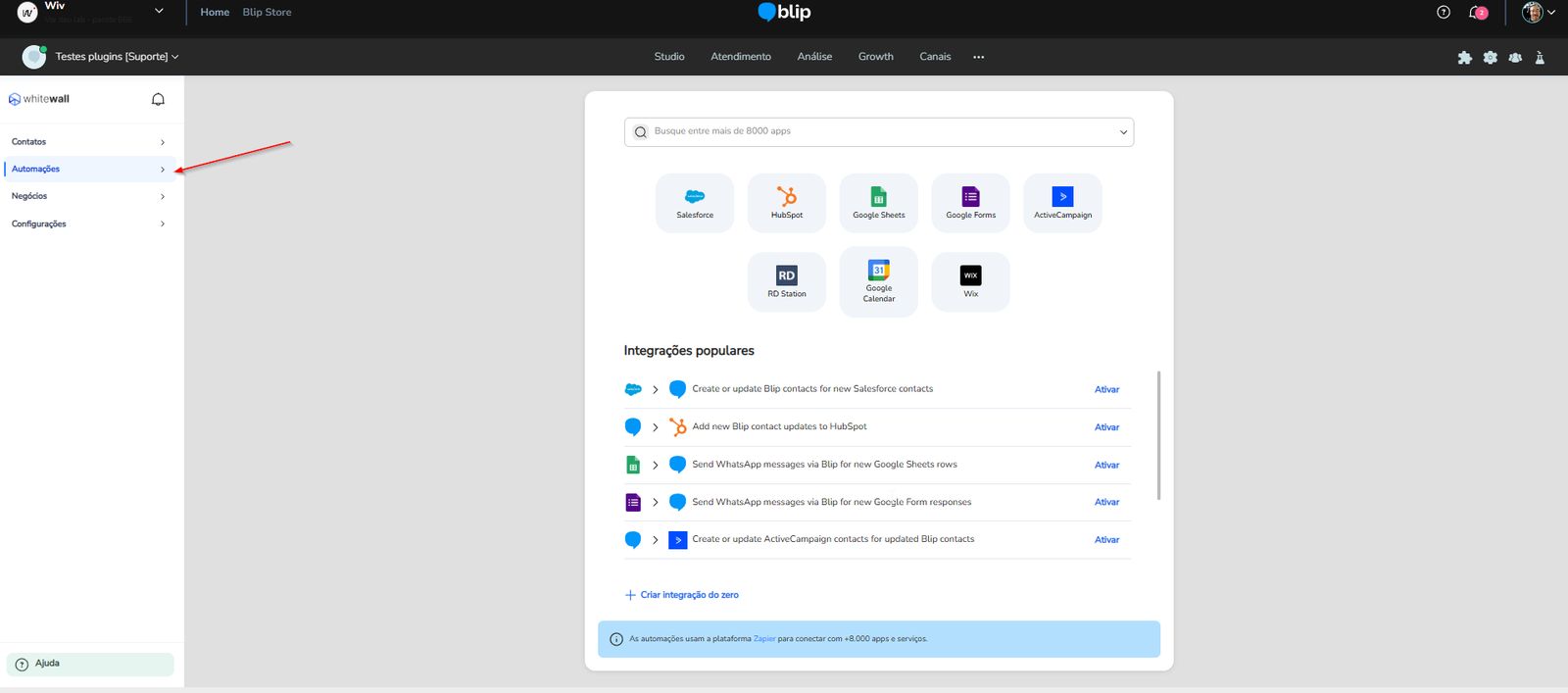Click the whitewall notification bell icon
The height and width of the screenshot is (693, 1568).
pyautogui.click(x=158, y=99)
